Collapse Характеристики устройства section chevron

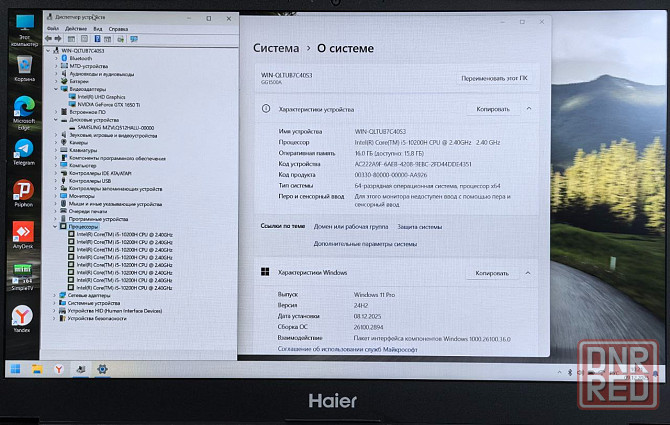pyautogui.click(x=529, y=108)
